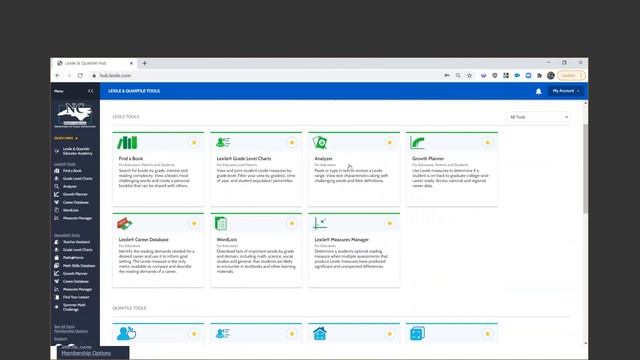The image size is (640, 360).
Task: Bookmark this page with the star icon
Action: [x=469, y=76]
